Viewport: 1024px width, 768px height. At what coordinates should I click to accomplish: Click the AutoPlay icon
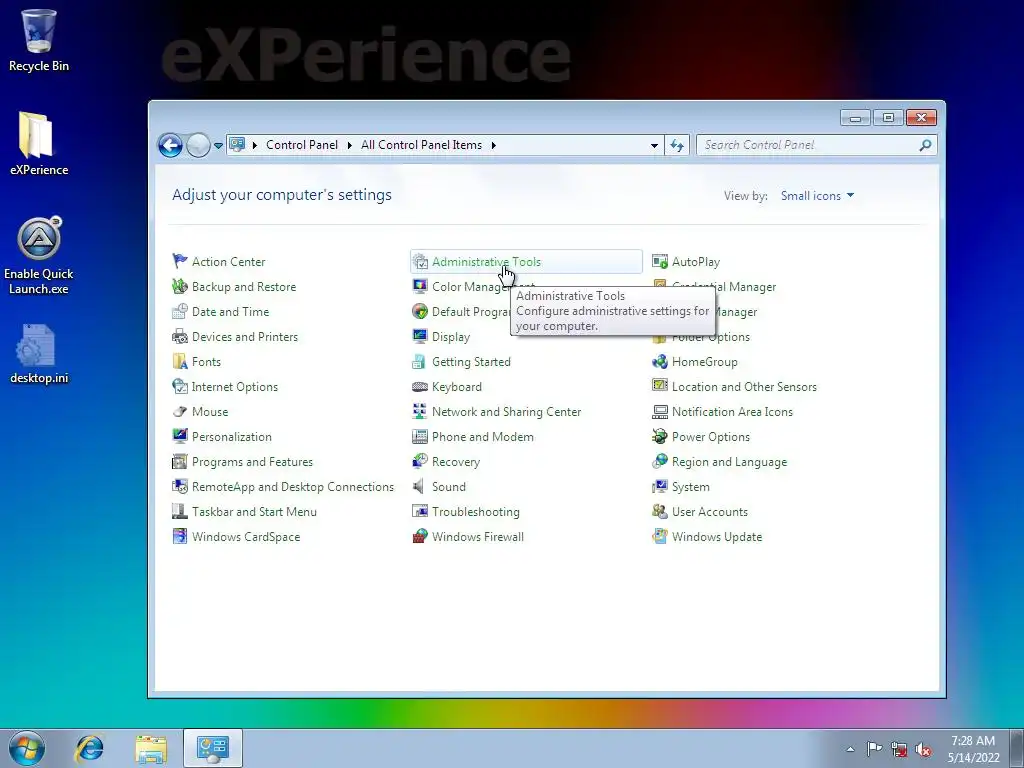point(660,261)
